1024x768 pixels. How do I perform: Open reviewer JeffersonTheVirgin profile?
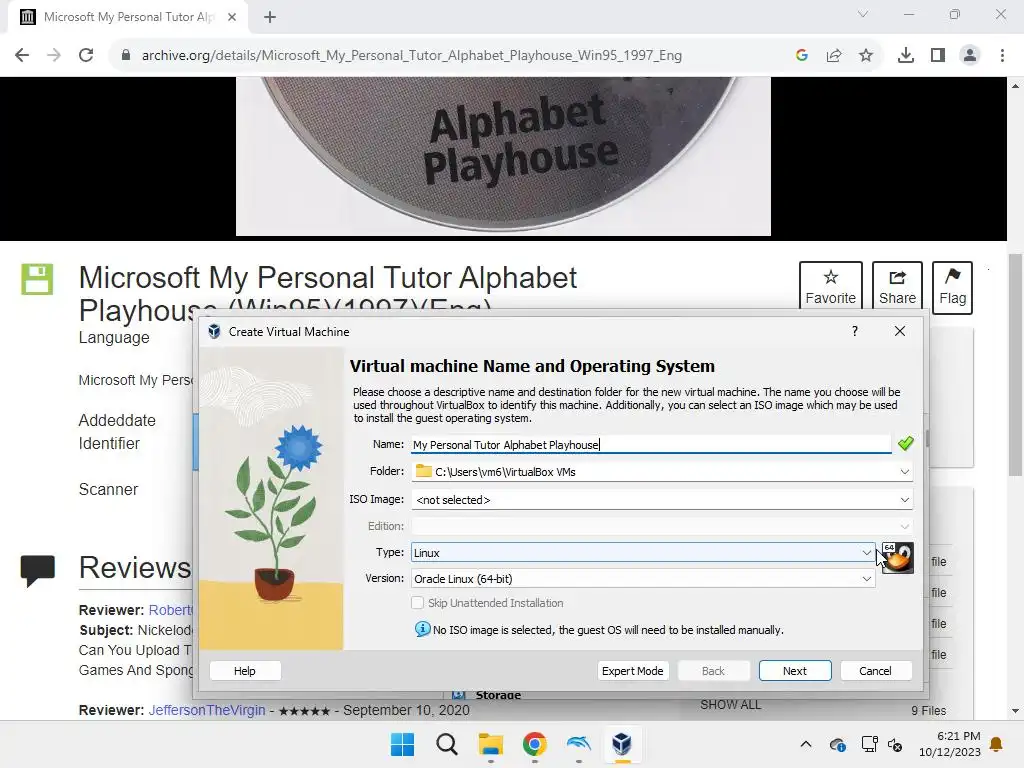coord(206,710)
